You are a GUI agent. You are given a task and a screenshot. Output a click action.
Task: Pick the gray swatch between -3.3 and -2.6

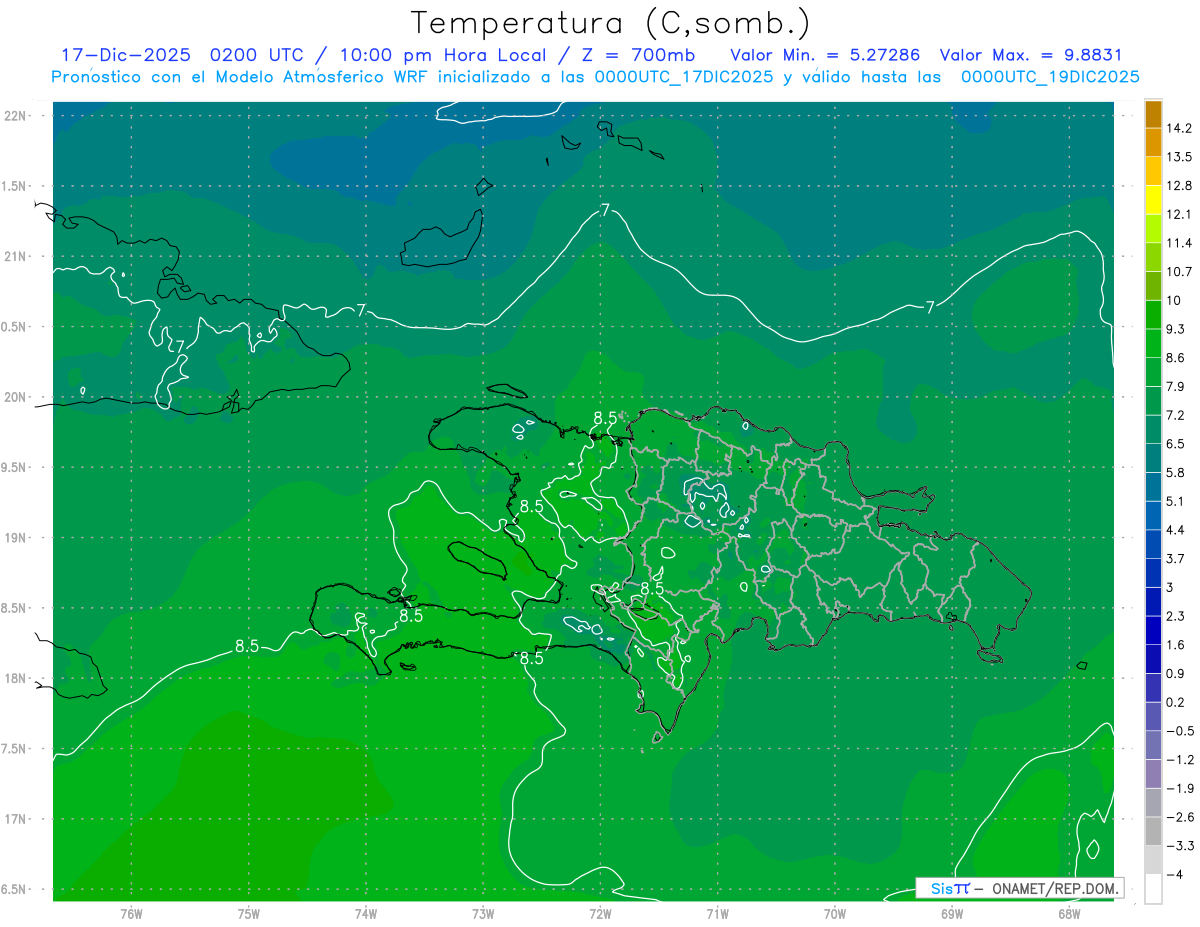click(x=1153, y=831)
